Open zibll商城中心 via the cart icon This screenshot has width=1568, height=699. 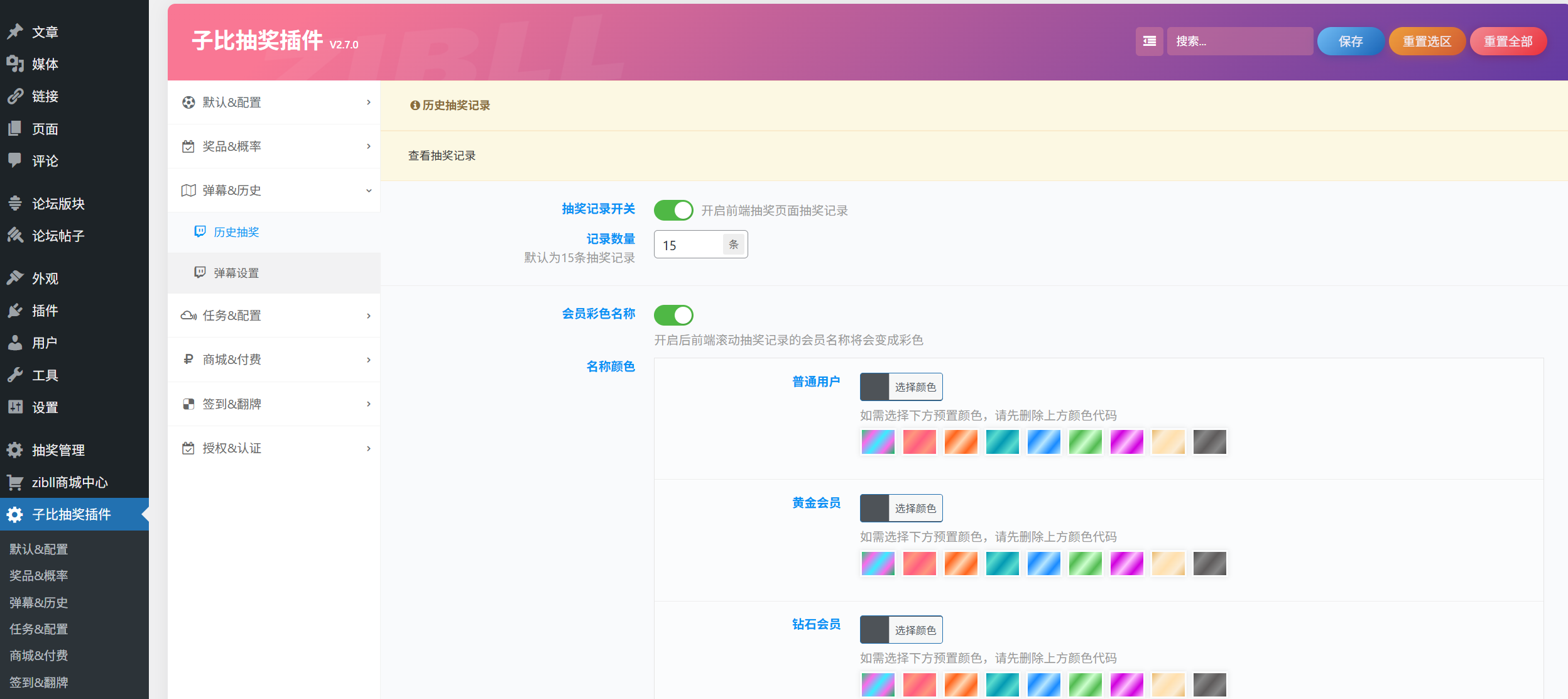[15, 482]
